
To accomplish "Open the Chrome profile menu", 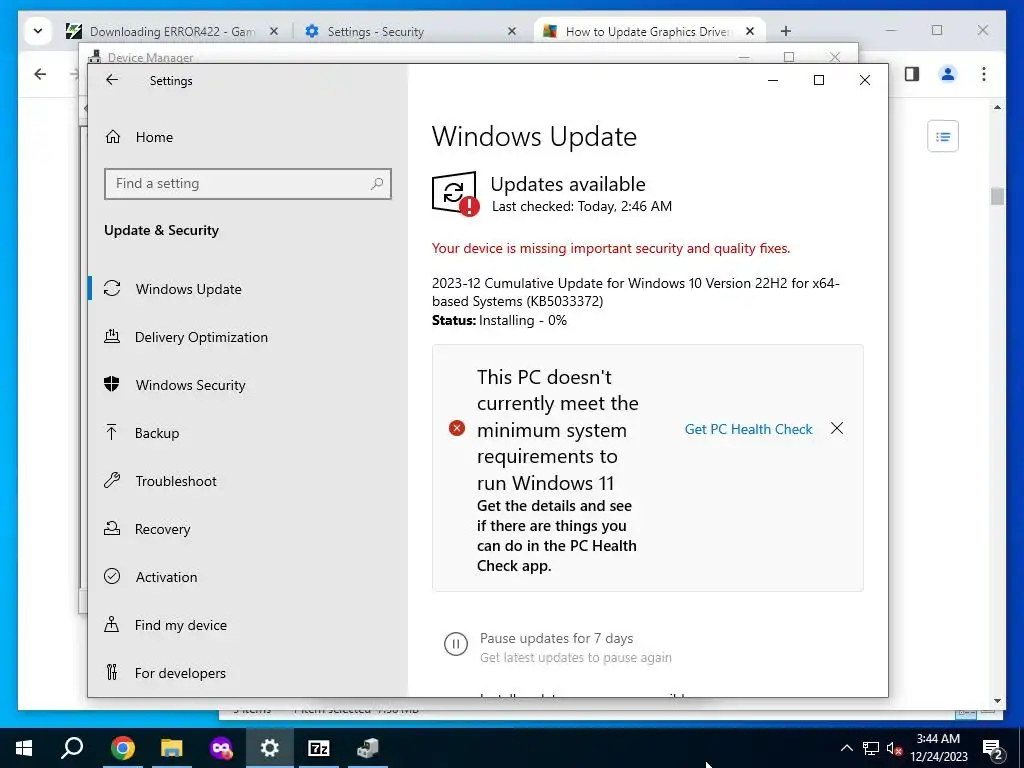I will tap(948, 74).
